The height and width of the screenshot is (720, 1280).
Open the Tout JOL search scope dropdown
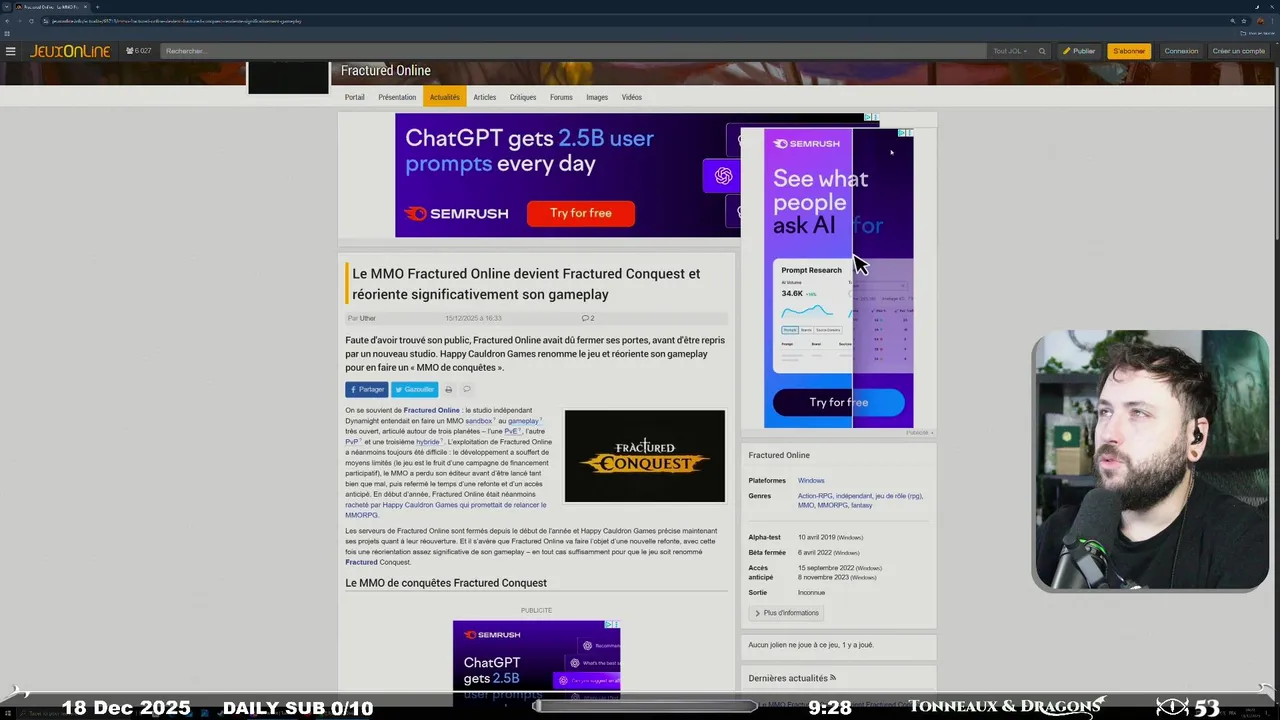click(1009, 51)
